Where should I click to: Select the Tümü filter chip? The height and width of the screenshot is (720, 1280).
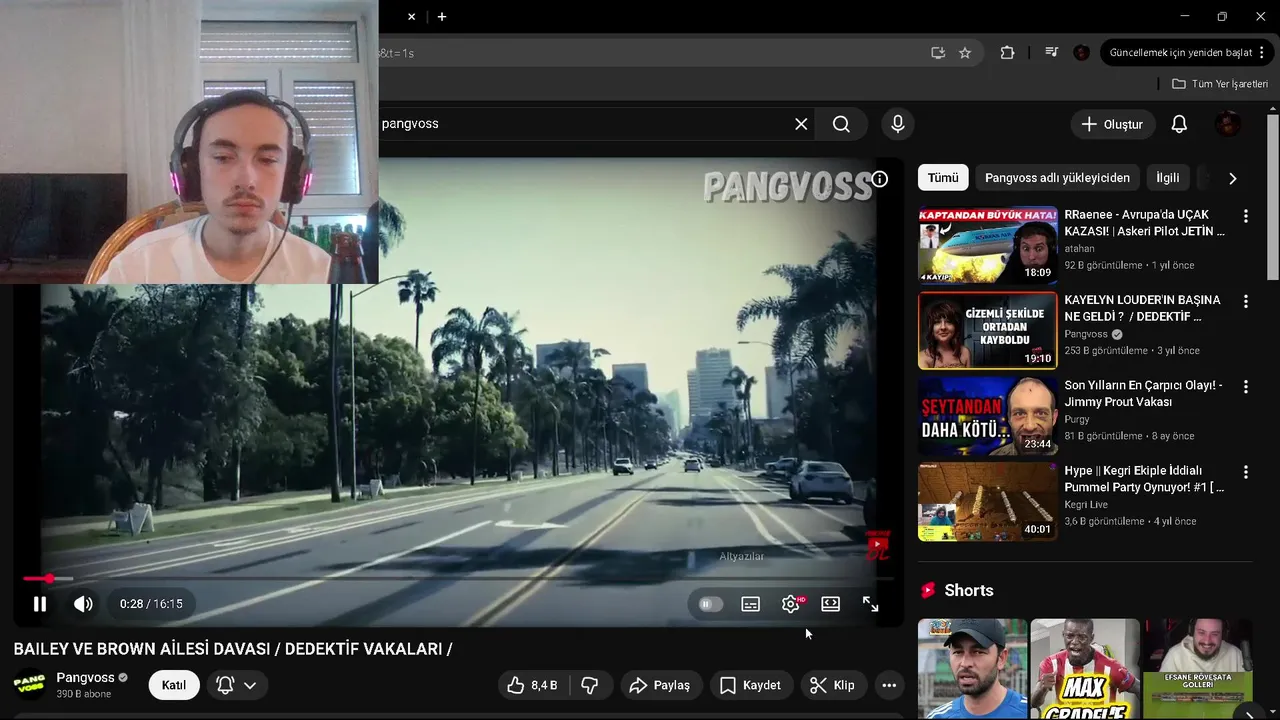coord(942,178)
